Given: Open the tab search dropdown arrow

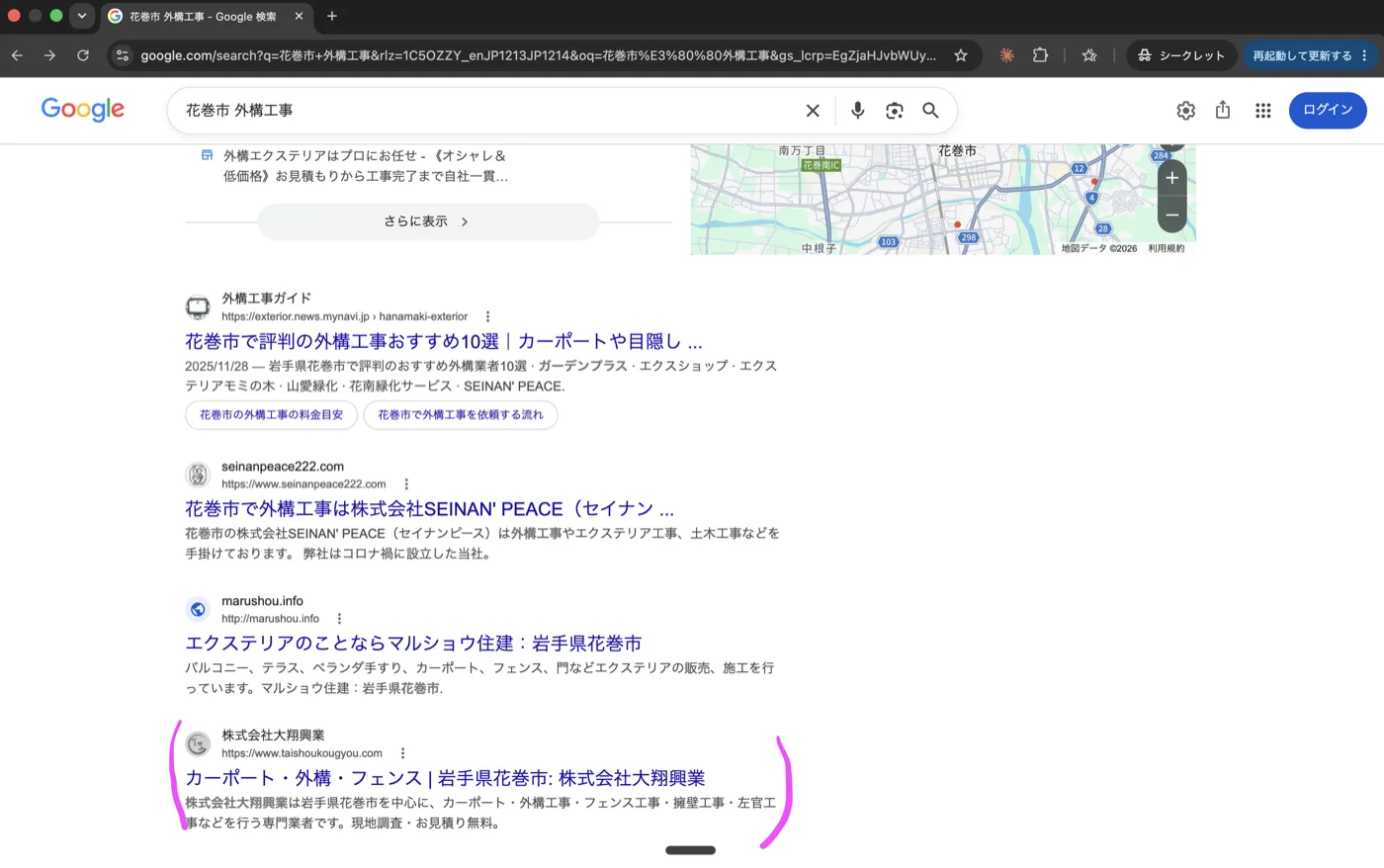Looking at the screenshot, I should (x=82, y=16).
